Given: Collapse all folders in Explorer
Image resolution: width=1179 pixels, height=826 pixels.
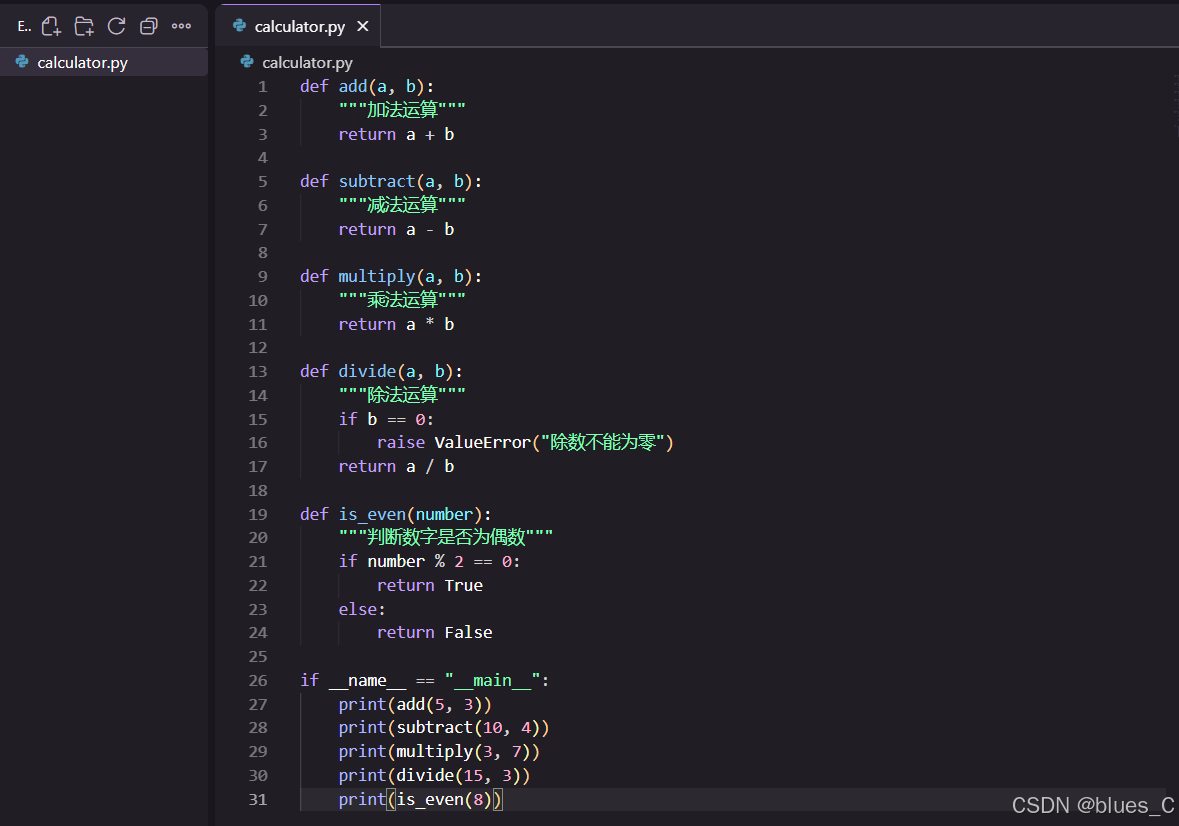Looking at the screenshot, I should pos(148,26).
